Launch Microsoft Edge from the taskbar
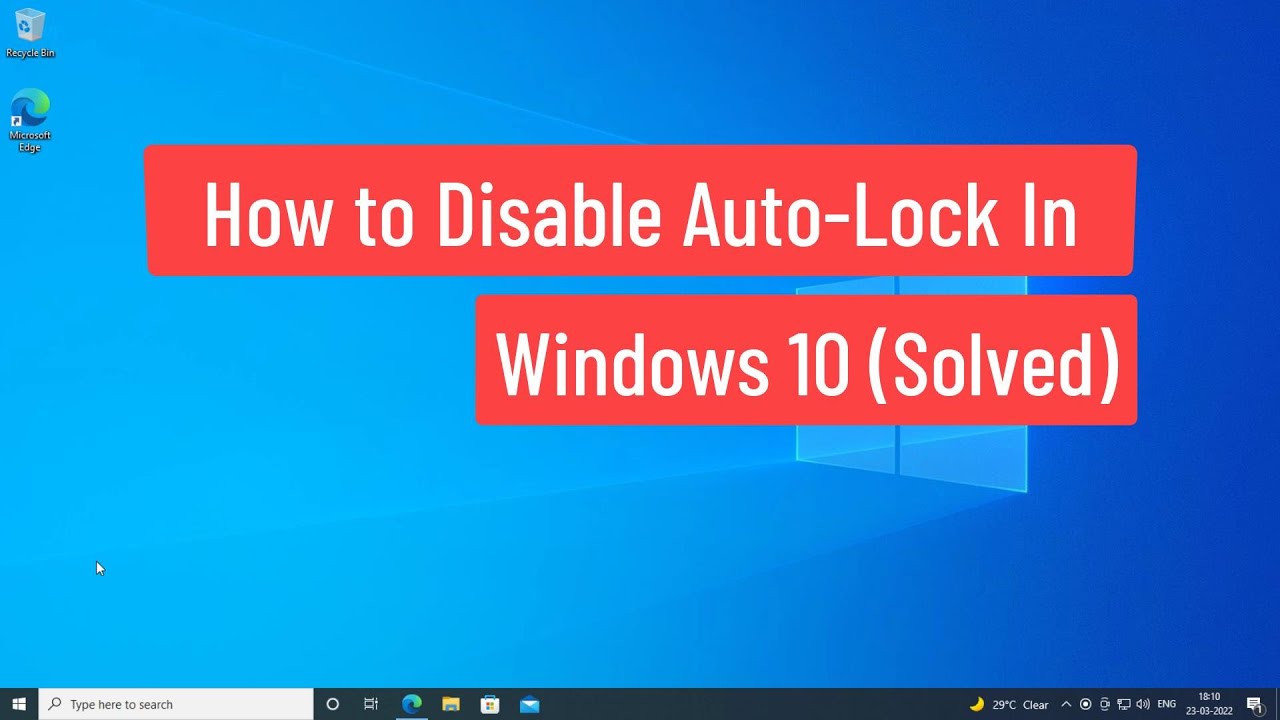This screenshot has width=1280, height=720. [x=411, y=704]
